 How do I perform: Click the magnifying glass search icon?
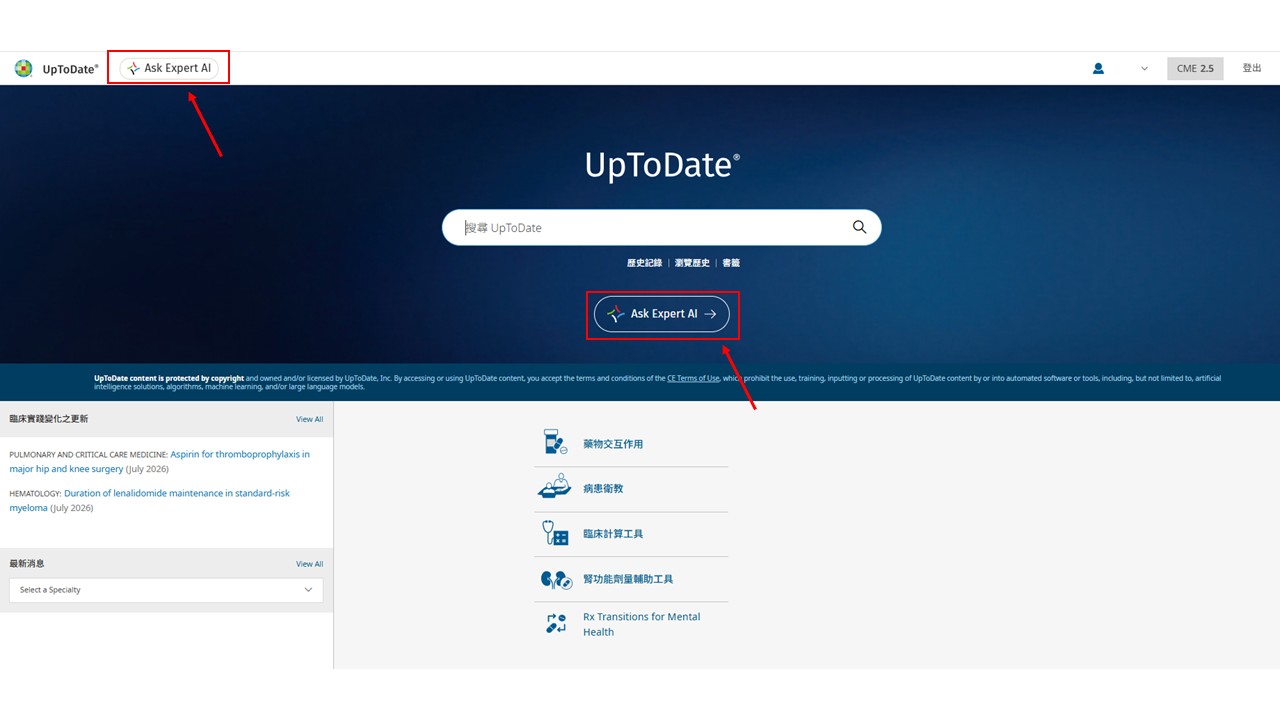tap(859, 227)
